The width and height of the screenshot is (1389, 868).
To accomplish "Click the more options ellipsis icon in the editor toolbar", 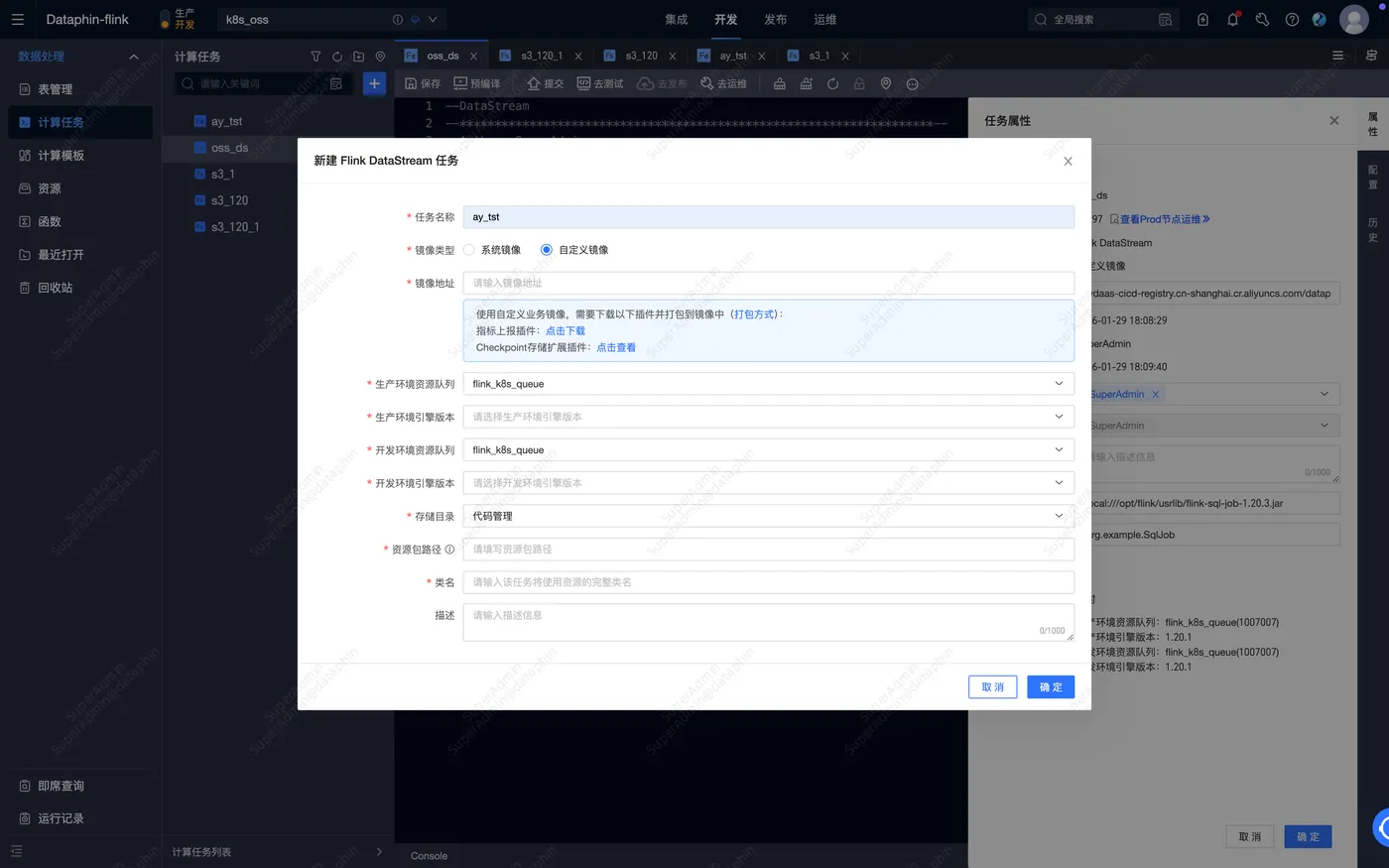I will pos(913,84).
